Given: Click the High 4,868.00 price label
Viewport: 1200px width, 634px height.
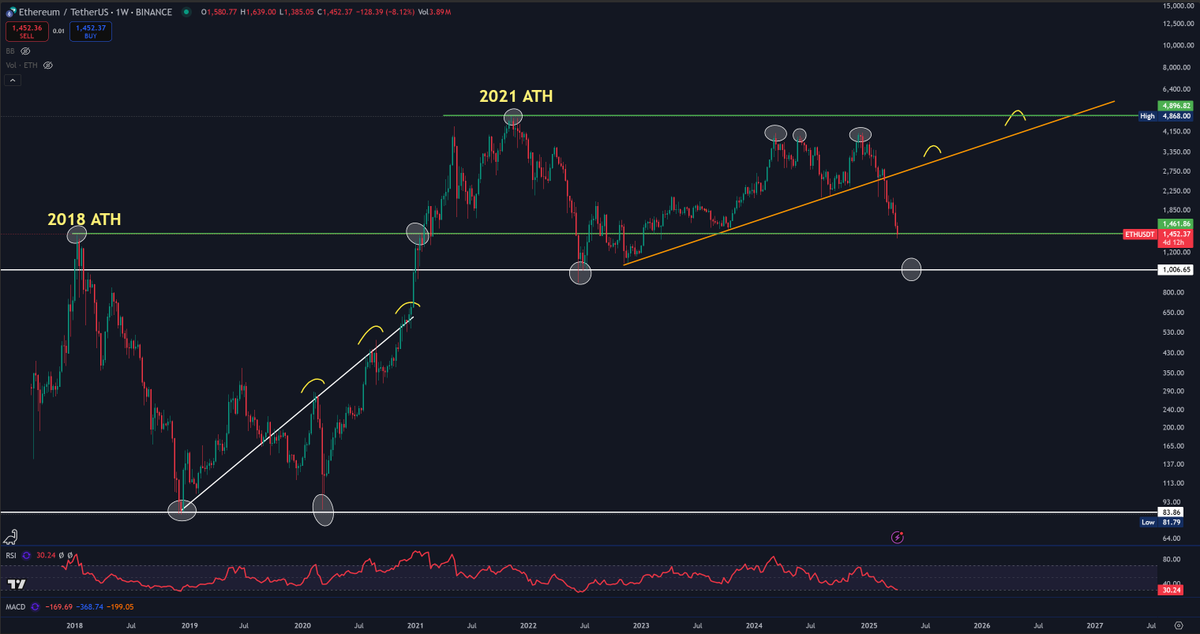Looking at the screenshot, I should [x=1166, y=115].
